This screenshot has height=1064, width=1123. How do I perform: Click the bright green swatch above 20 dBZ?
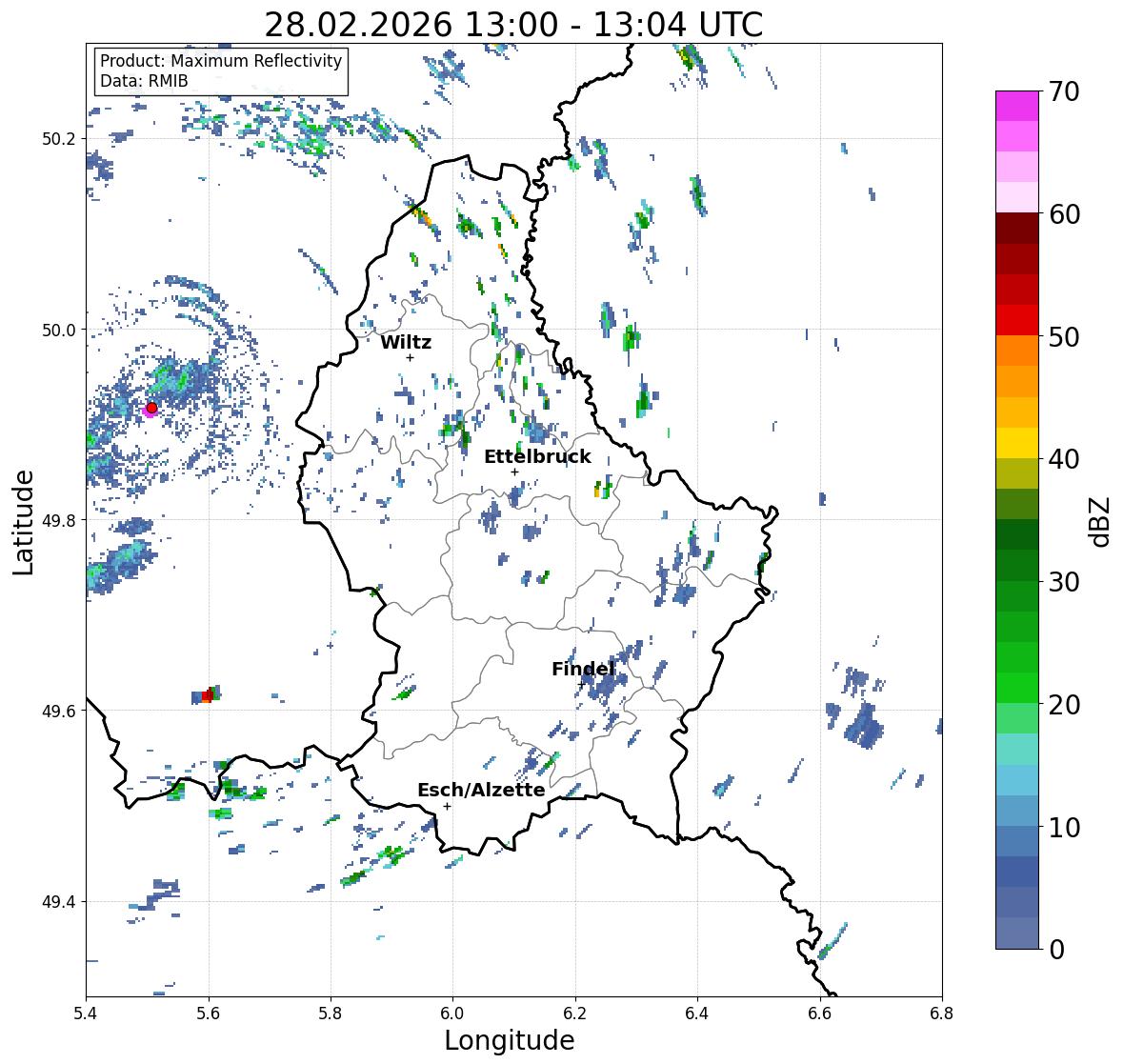tap(1017, 688)
